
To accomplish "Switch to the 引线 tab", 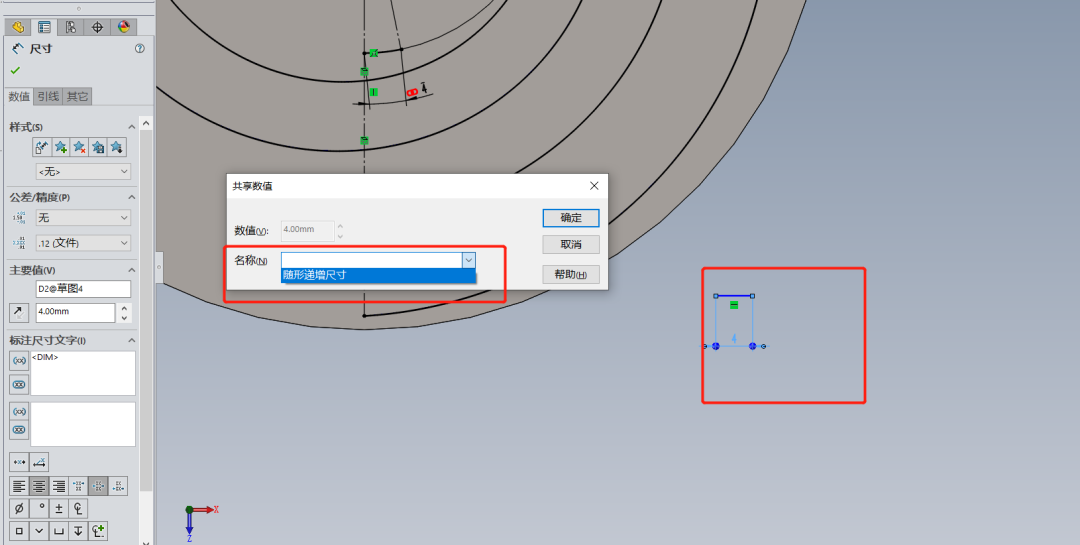I will click(48, 96).
